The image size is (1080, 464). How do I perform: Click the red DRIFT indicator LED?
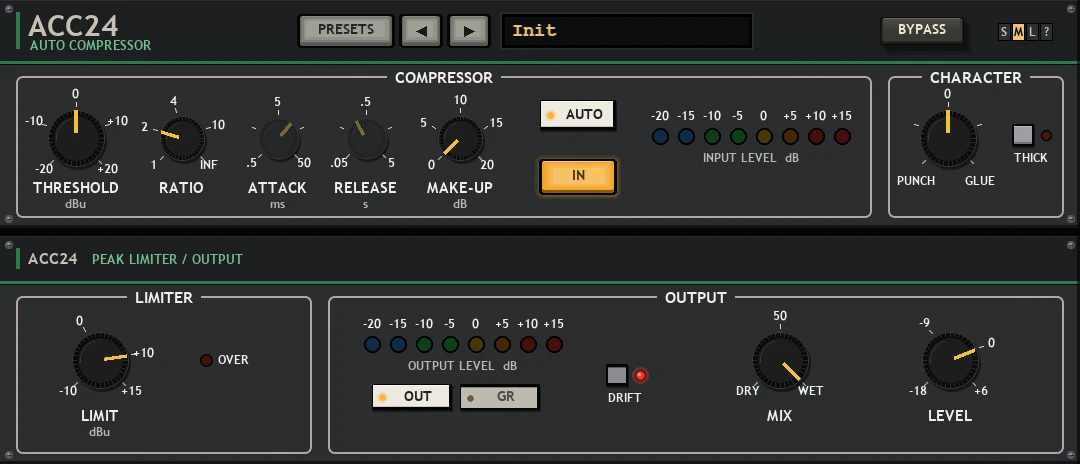(641, 375)
